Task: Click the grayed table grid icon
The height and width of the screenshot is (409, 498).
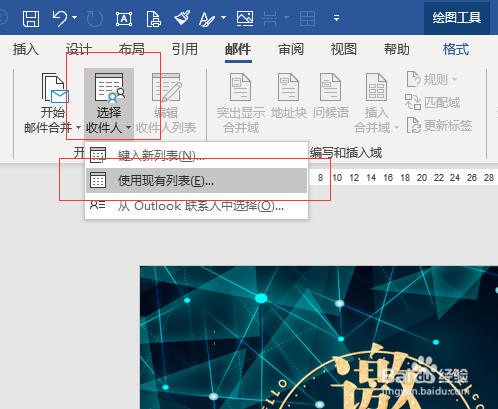Action: [x=307, y=18]
